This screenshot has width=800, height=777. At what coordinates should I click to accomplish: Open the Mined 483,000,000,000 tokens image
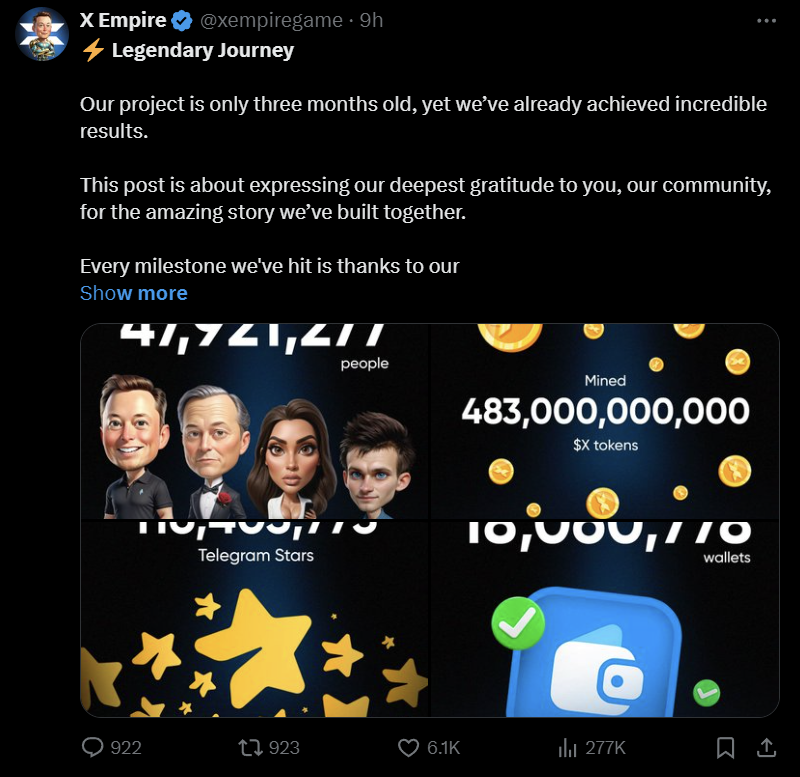pyautogui.click(x=605, y=421)
